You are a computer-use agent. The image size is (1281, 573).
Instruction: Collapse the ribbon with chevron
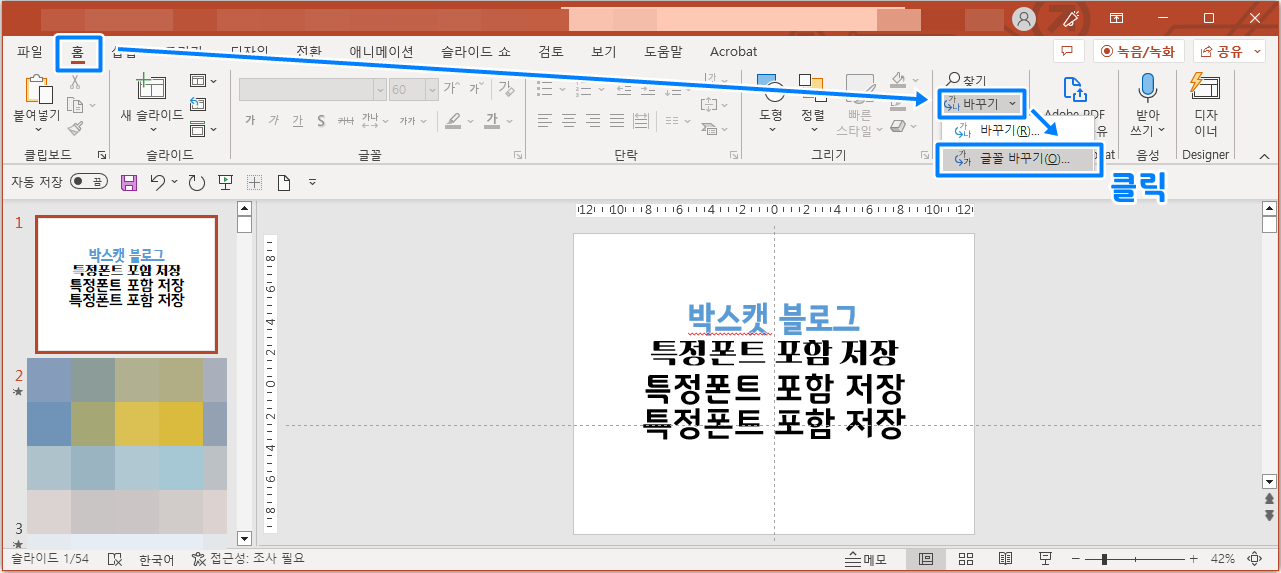[x=1264, y=156]
